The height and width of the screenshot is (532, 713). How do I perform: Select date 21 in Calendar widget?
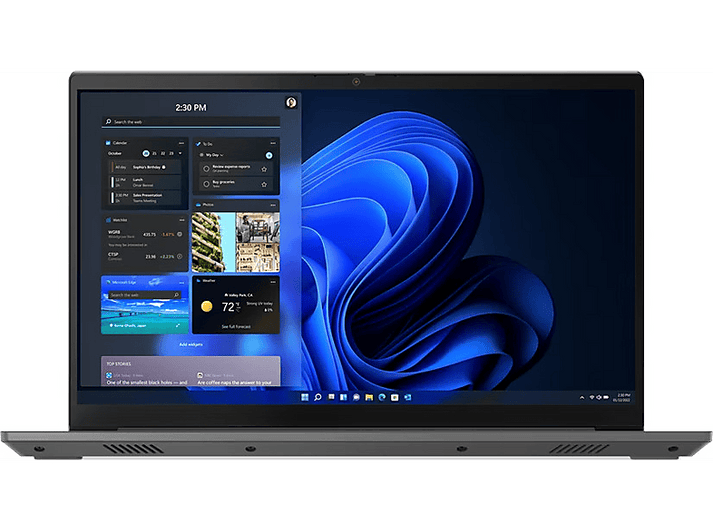pyautogui.click(x=155, y=153)
